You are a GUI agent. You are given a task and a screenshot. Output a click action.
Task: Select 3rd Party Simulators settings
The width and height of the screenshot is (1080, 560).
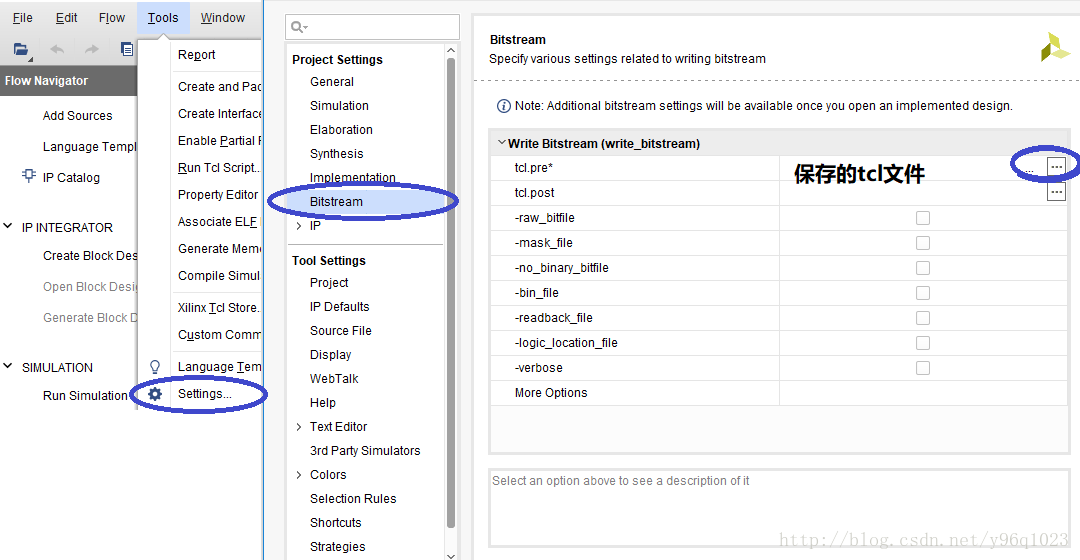click(x=365, y=451)
